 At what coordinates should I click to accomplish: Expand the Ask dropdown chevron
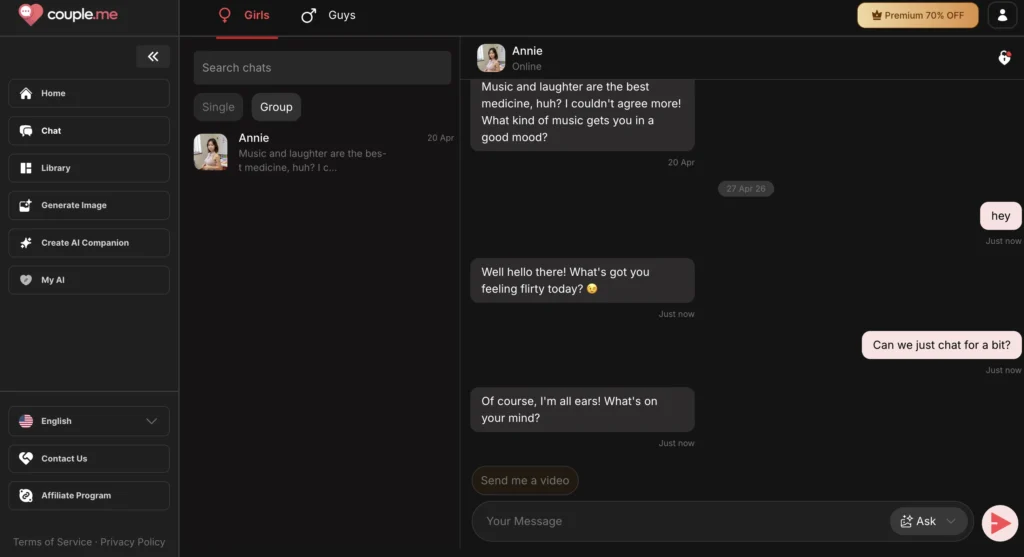point(951,521)
